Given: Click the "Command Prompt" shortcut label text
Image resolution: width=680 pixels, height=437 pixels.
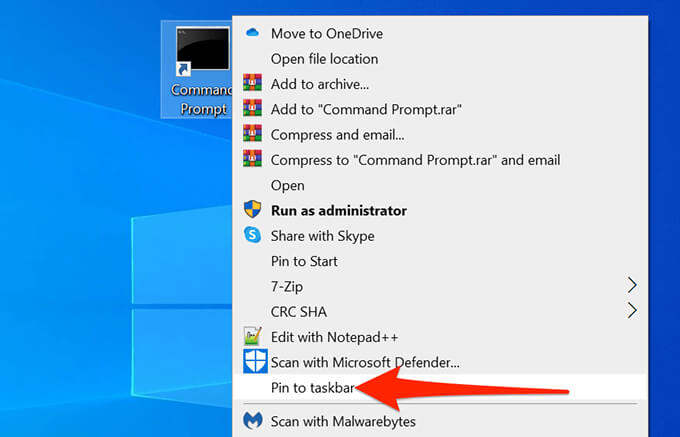Looking at the screenshot, I should click(x=202, y=99).
